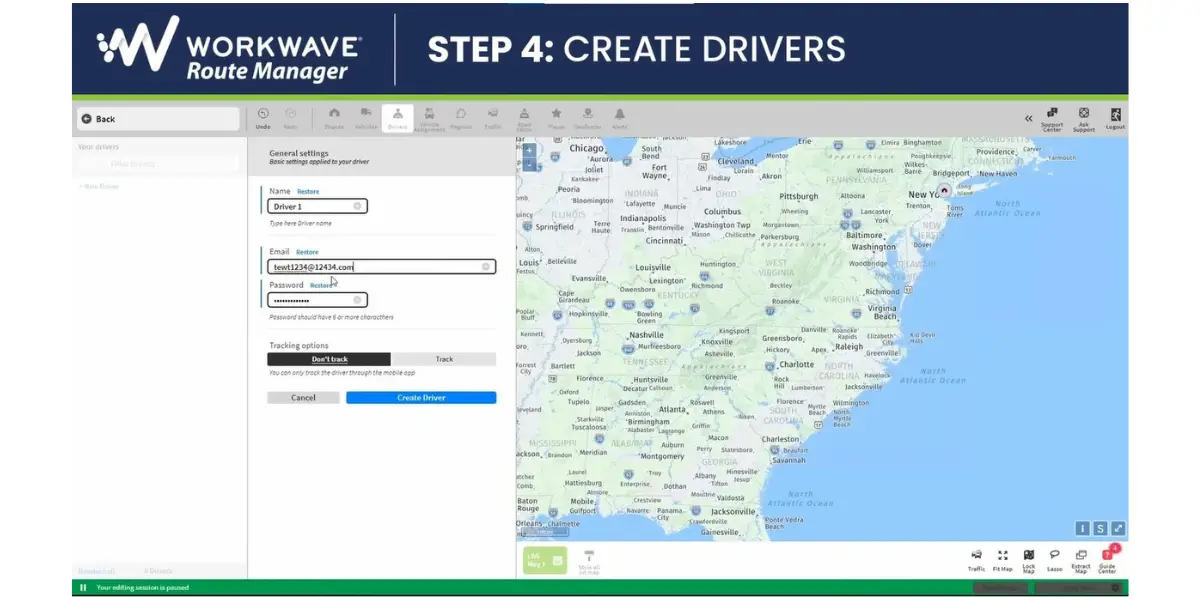Select the Lasso tool
The height and width of the screenshot is (600, 1200).
tap(1054, 560)
